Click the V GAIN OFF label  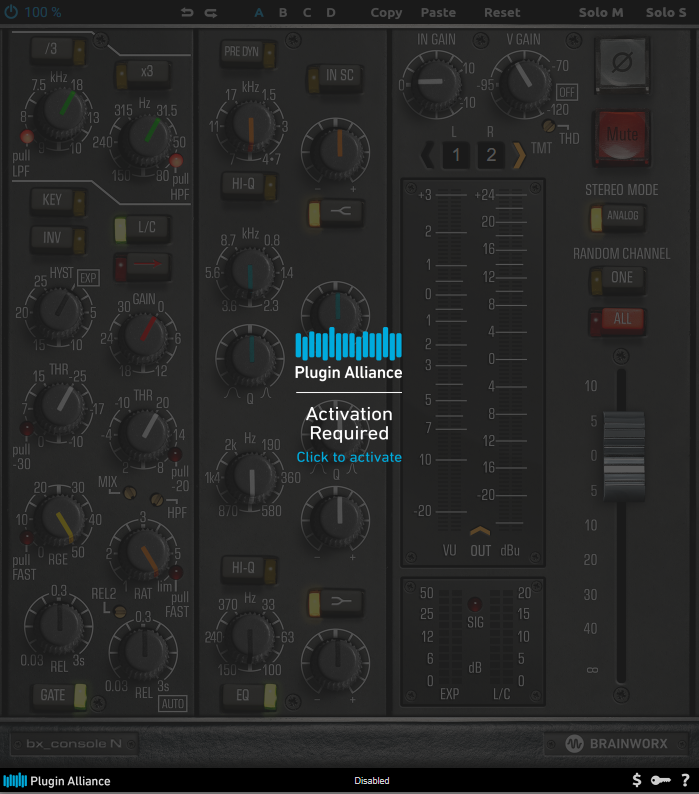[567, 92]
